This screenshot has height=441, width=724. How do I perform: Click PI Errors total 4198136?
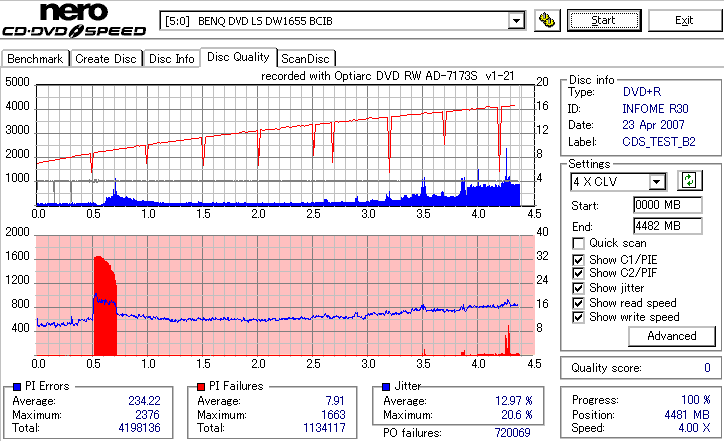139,428
